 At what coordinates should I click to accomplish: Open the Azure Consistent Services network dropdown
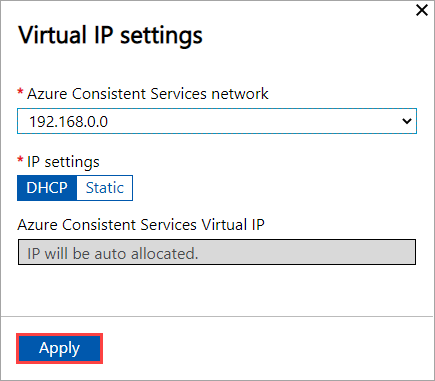[x=217, y=121]
